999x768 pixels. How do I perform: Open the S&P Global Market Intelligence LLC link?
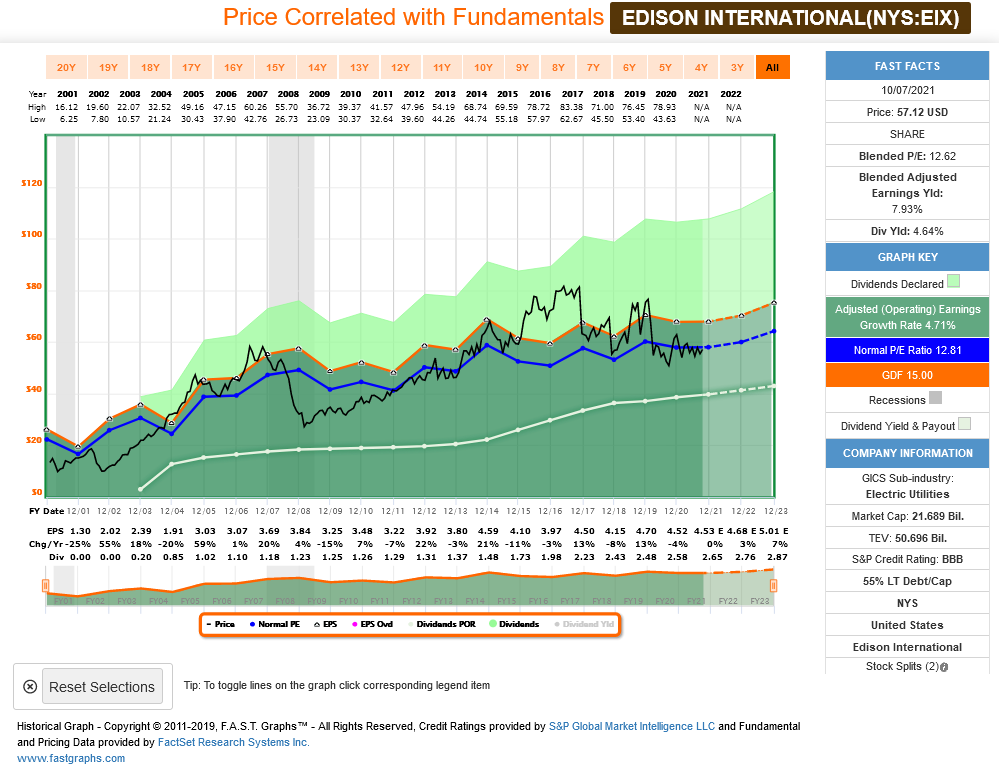click(x=632, y=726)
